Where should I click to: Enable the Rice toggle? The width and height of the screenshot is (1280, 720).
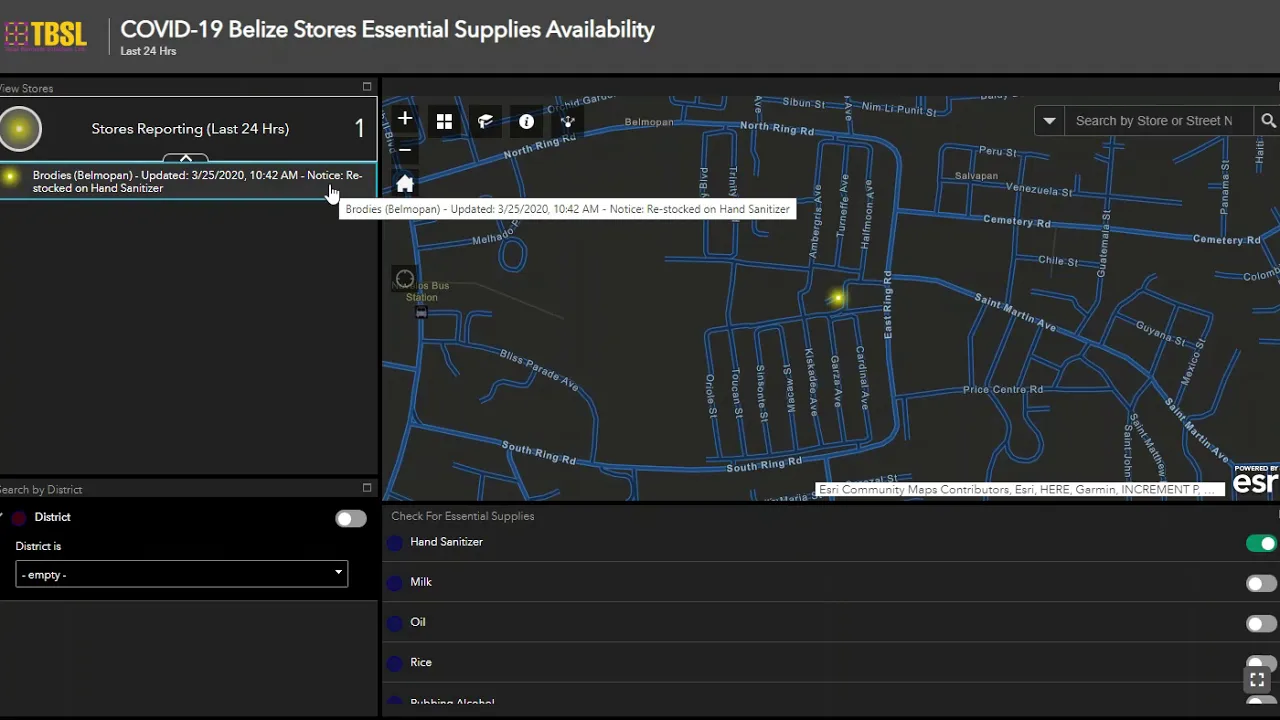1261,663
